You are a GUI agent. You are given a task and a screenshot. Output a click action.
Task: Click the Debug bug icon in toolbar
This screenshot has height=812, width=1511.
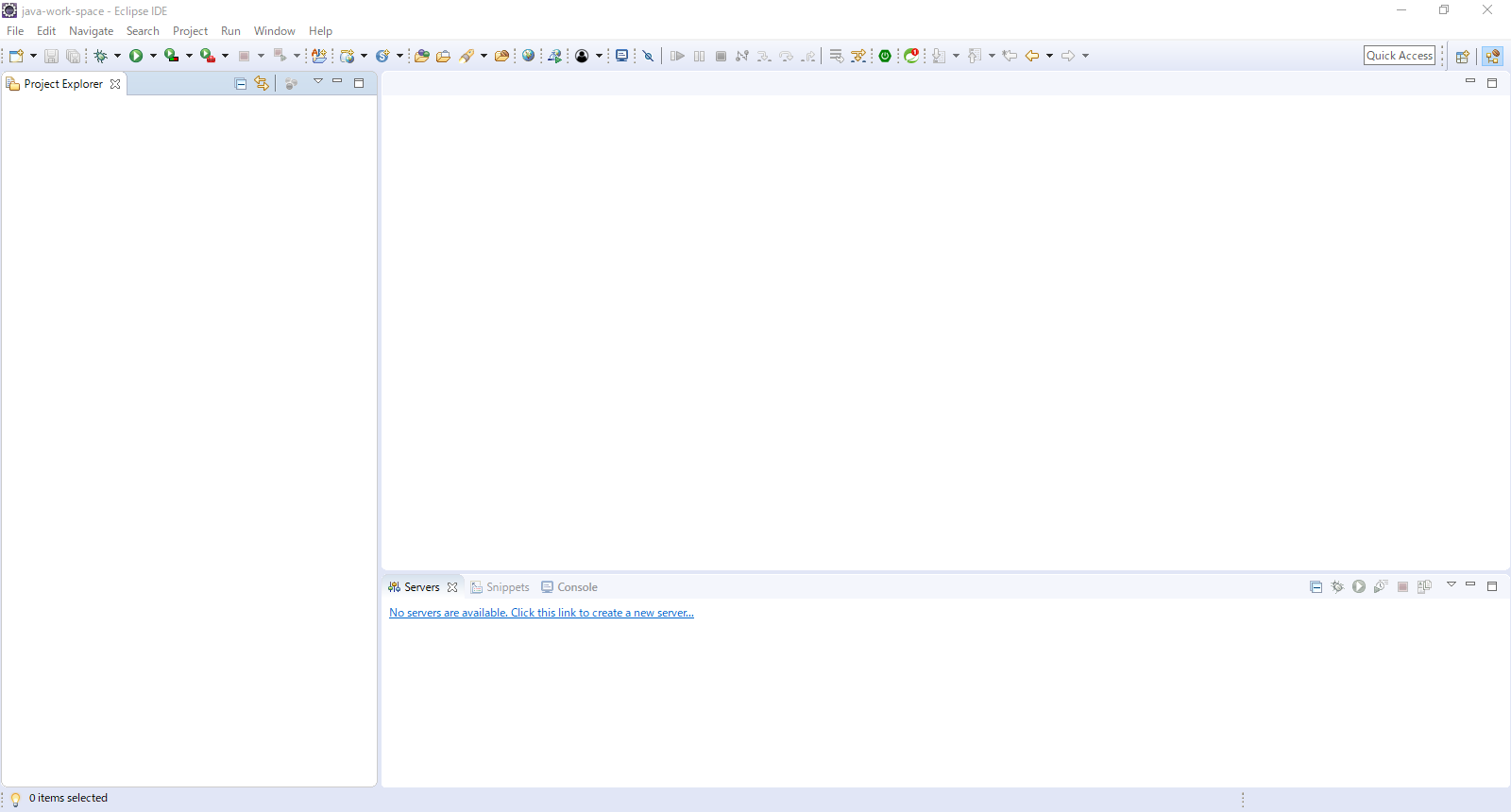100,57
